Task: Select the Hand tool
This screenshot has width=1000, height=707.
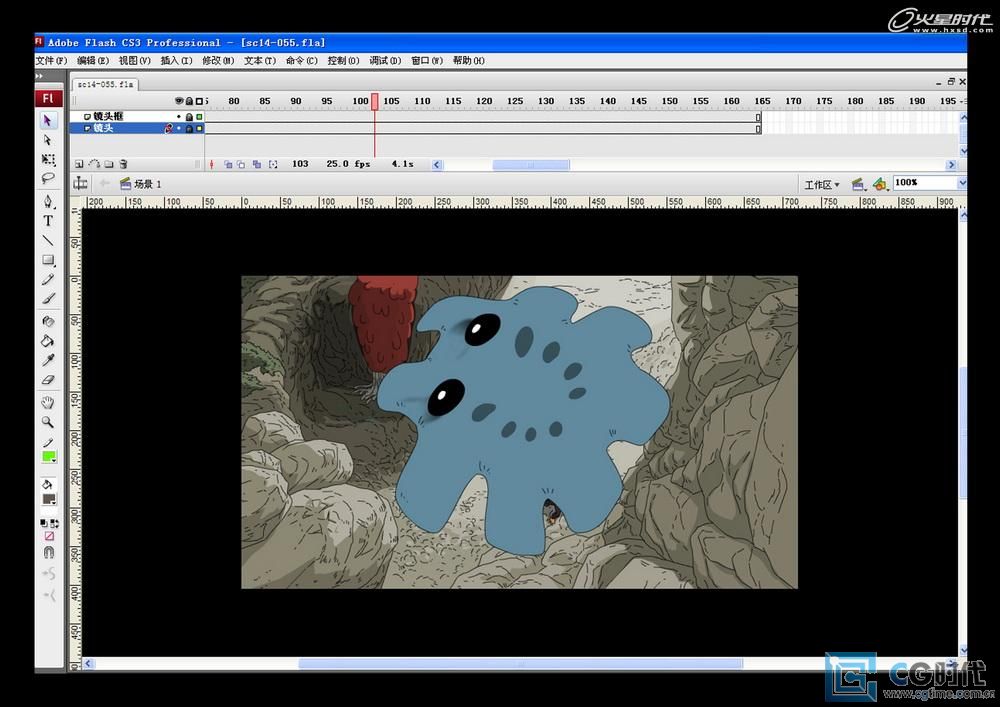Action: pos(48,402)
